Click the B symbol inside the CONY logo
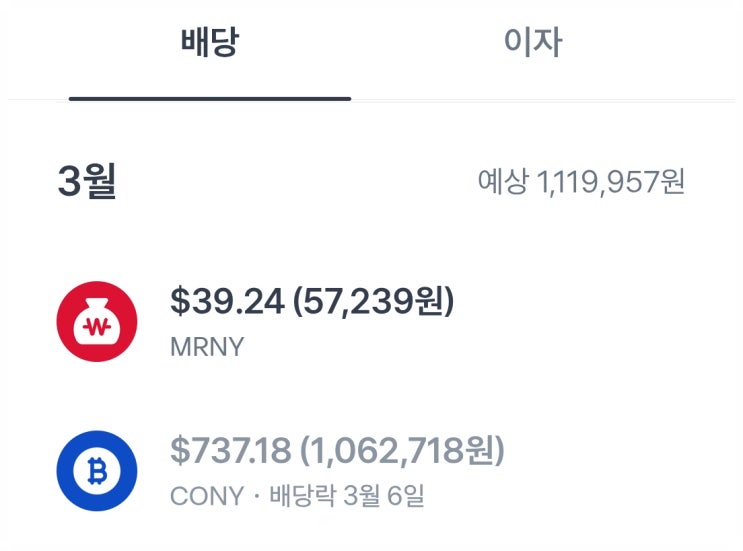Viewport: 743px width, 551px height. [x=96, y=470]
